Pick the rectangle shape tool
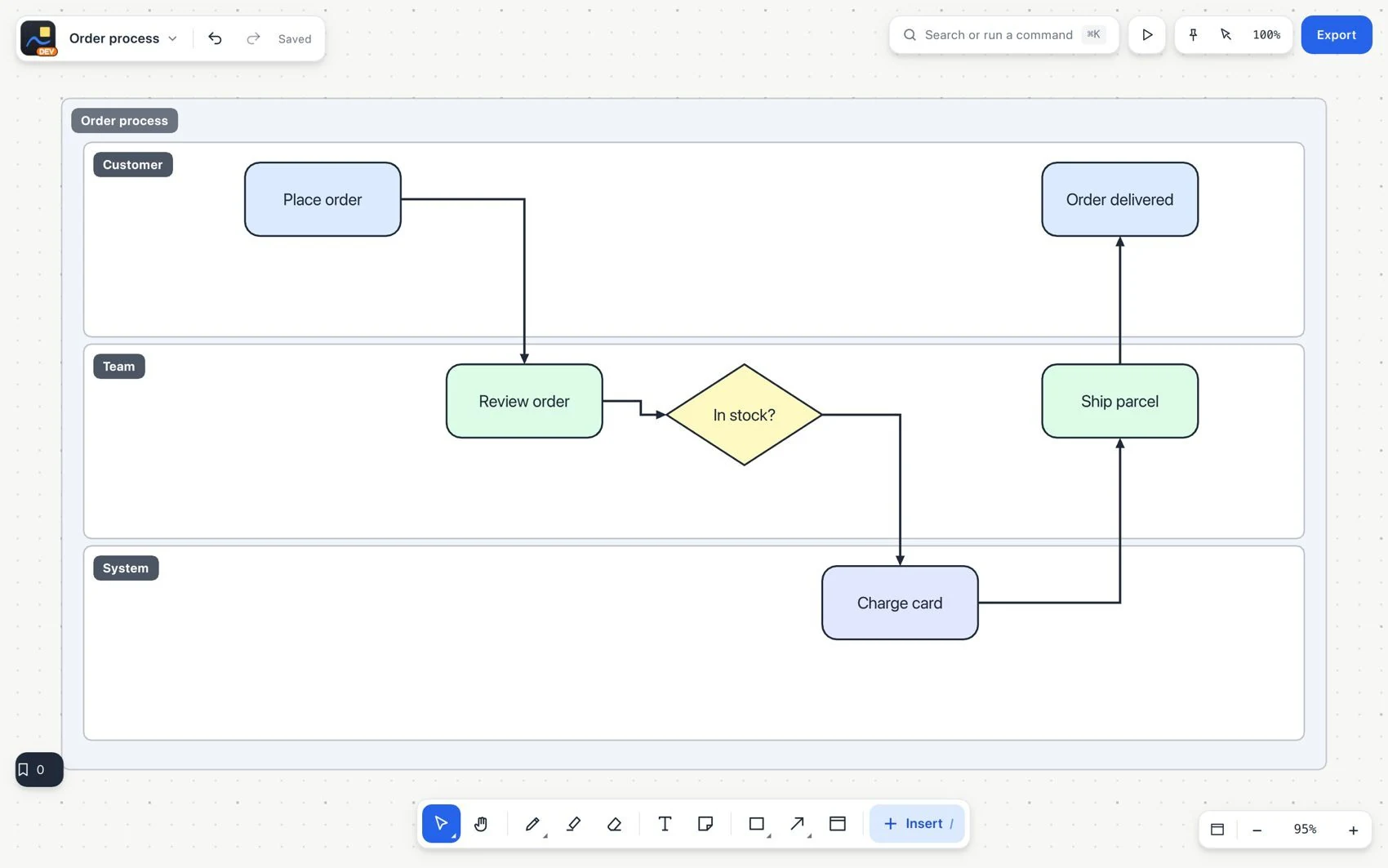Image resolution: width=1388 pixels, height=868 pixels. tap(757, 823)
